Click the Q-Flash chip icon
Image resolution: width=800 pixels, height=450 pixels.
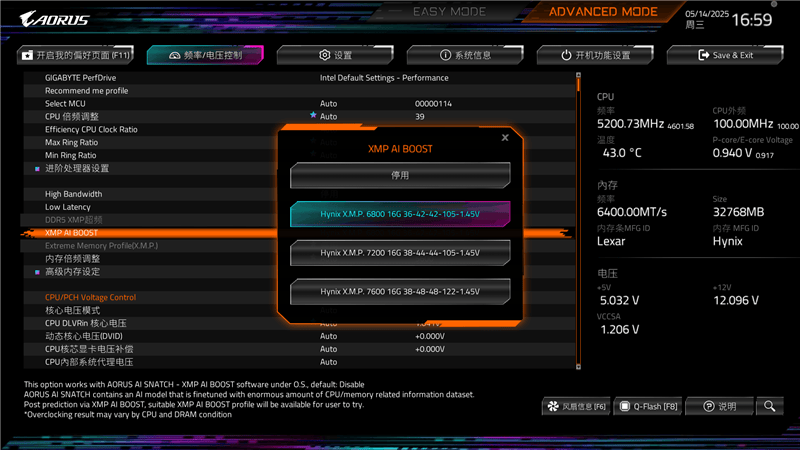pos(624,406)
